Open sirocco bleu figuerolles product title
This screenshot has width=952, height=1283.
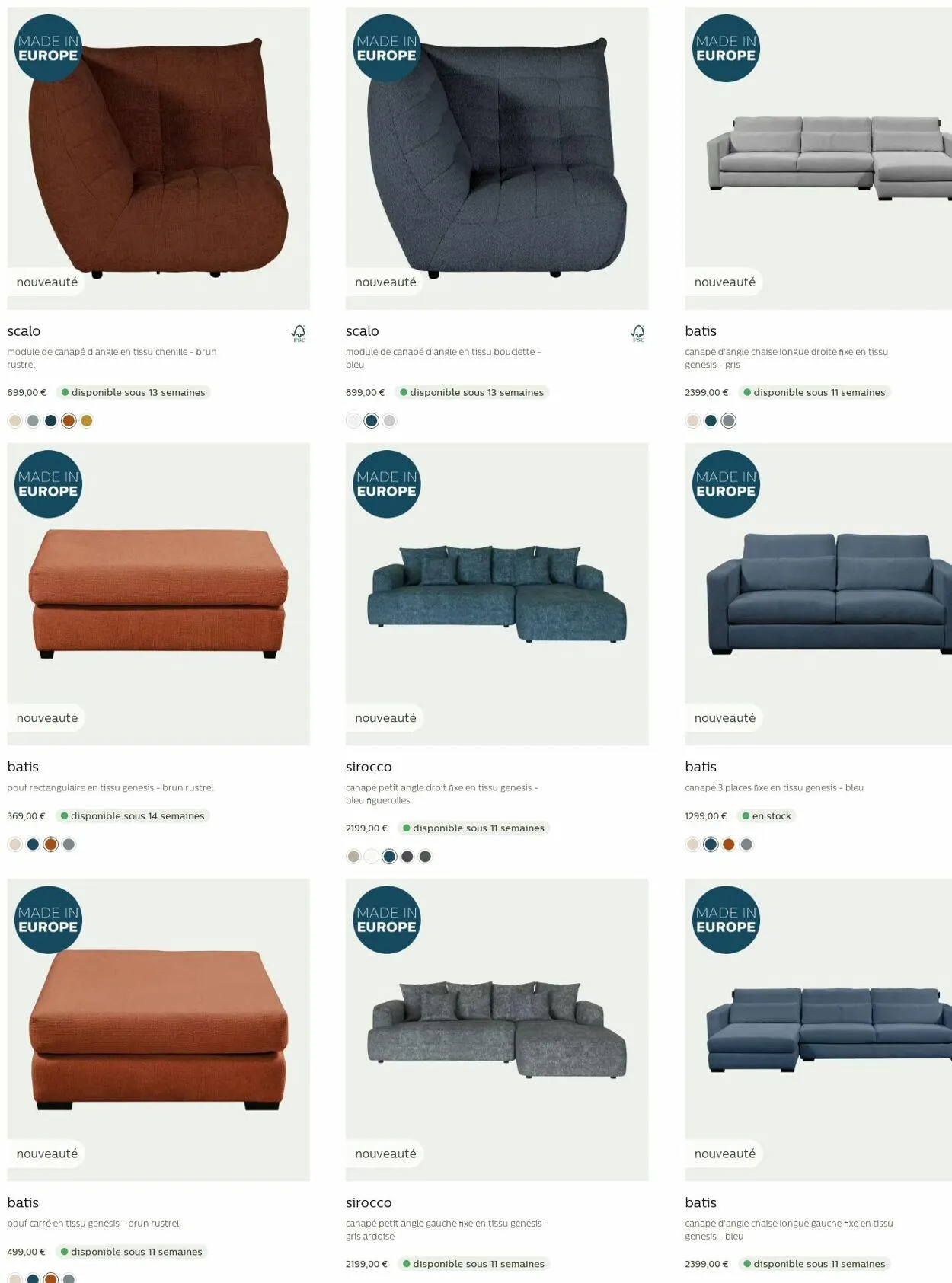coord(369,767)
